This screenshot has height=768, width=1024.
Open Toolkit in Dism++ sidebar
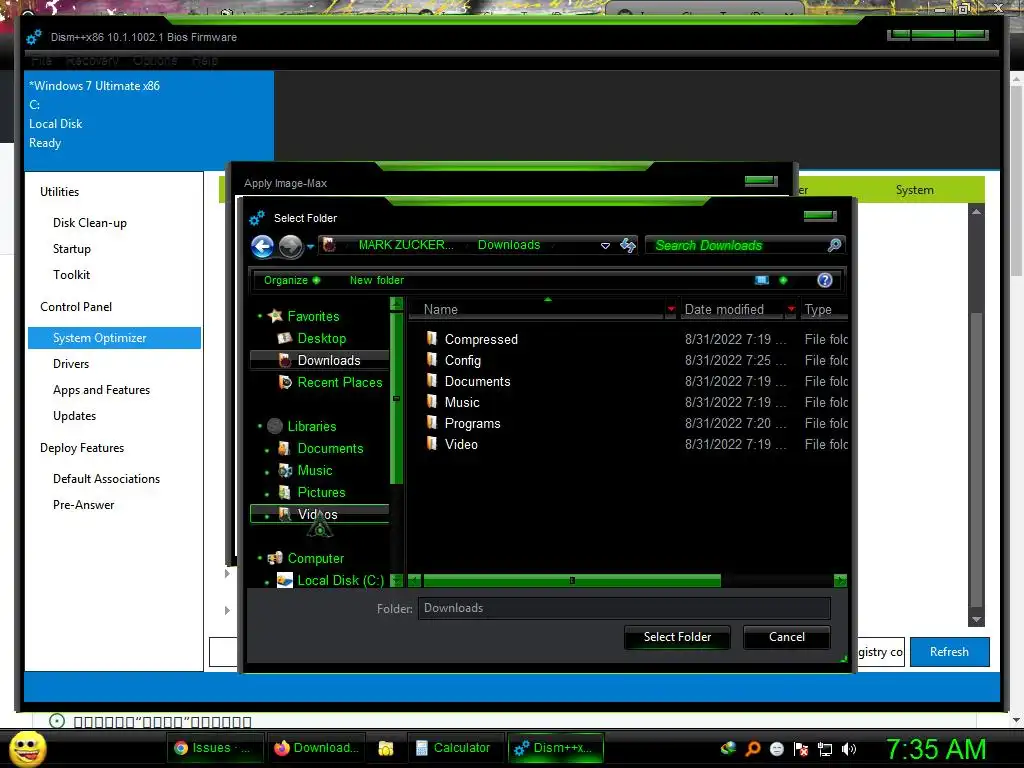(x=71, y=275)
